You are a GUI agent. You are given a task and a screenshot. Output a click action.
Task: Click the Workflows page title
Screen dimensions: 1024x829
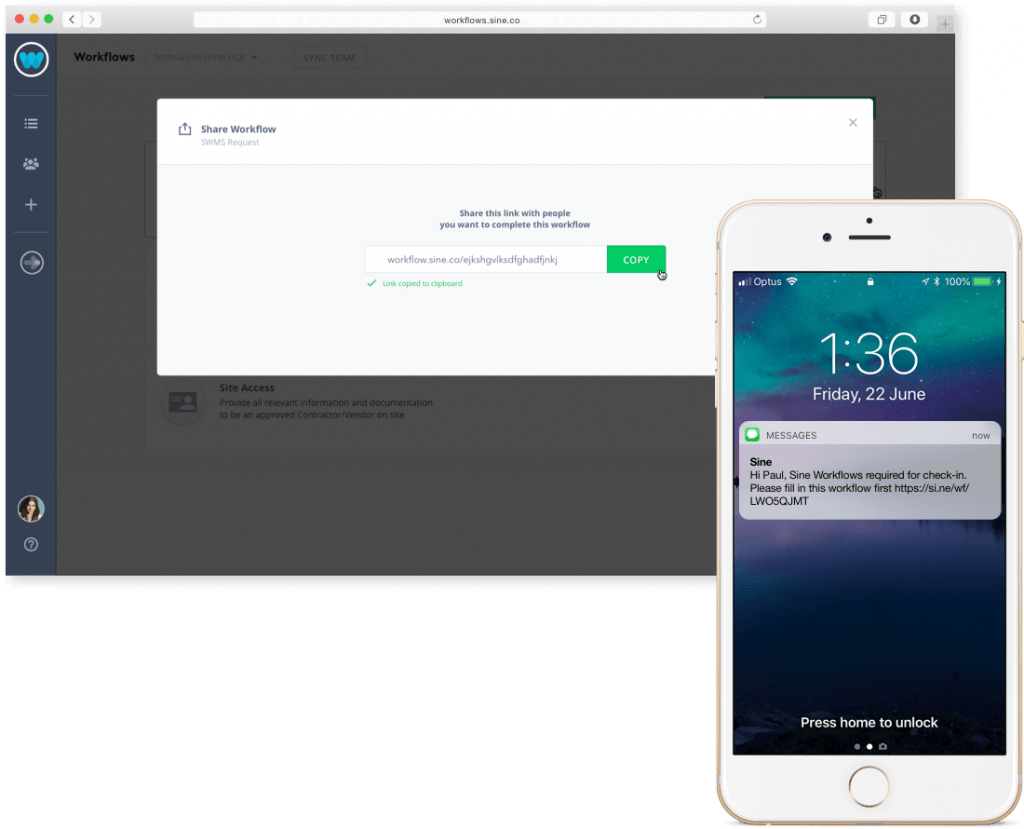pyautogui.click(x=104, y=57)
